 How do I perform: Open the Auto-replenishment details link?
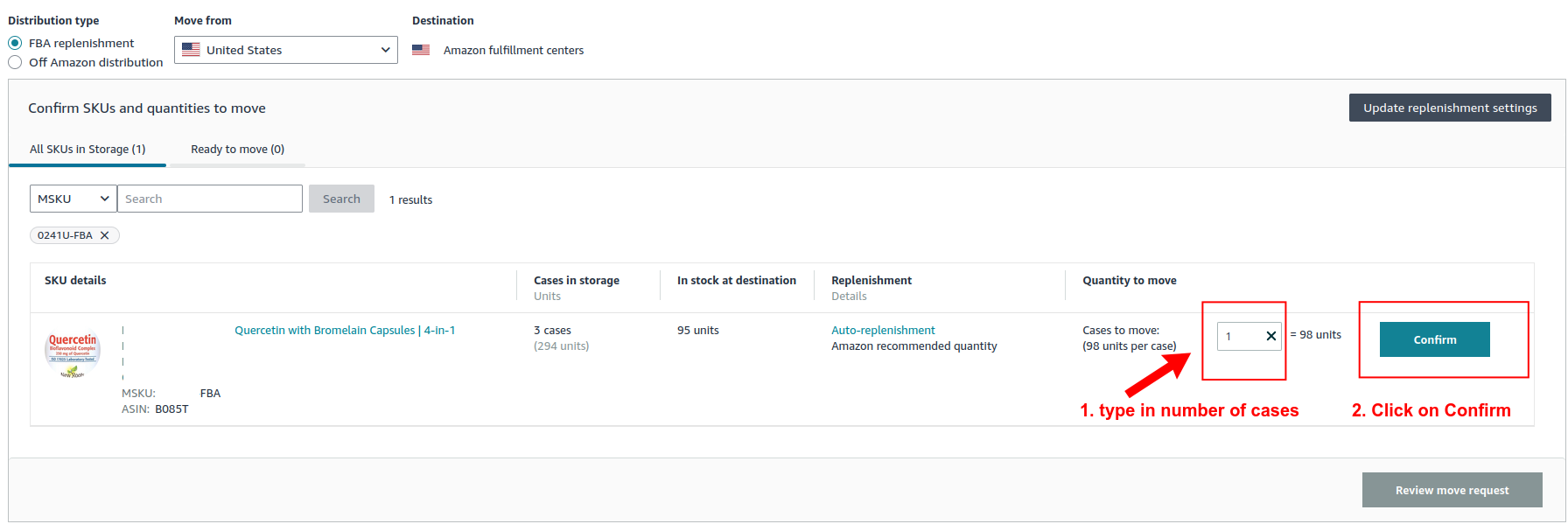[x=883, y=331]
